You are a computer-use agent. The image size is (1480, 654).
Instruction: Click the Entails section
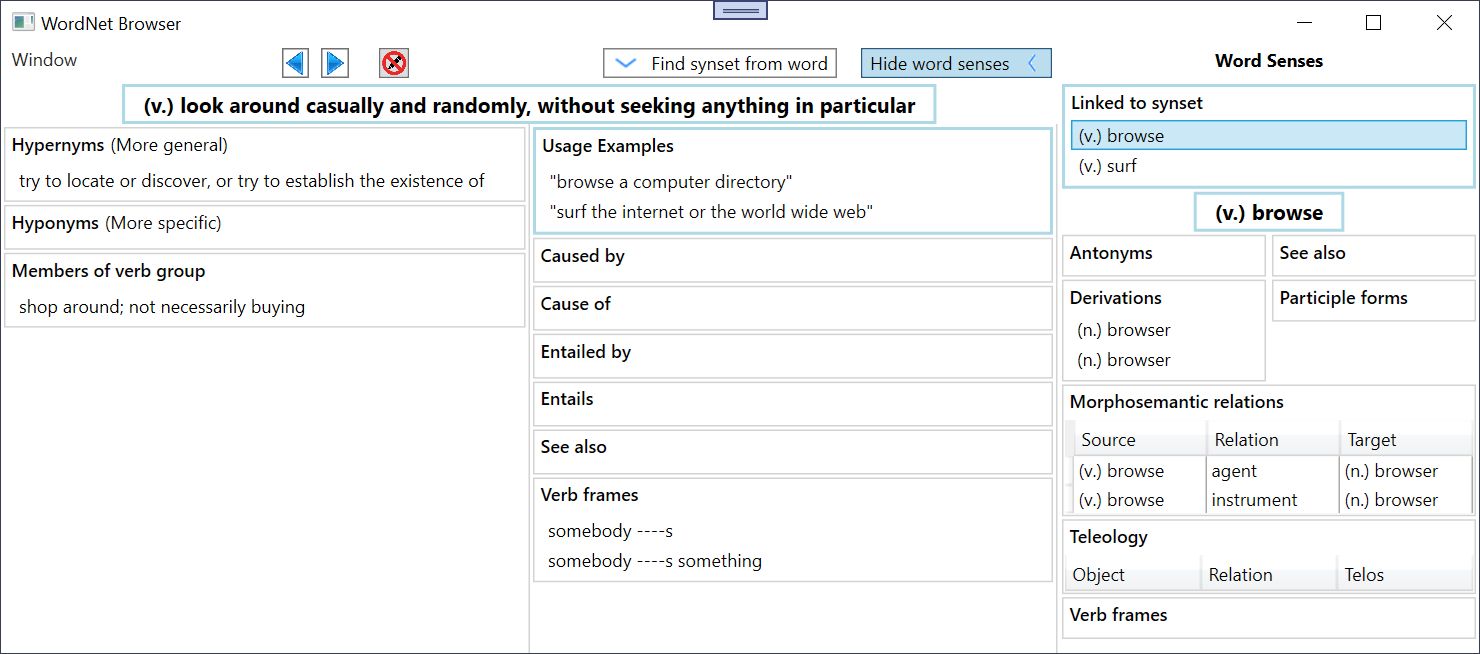coord(793,403)
